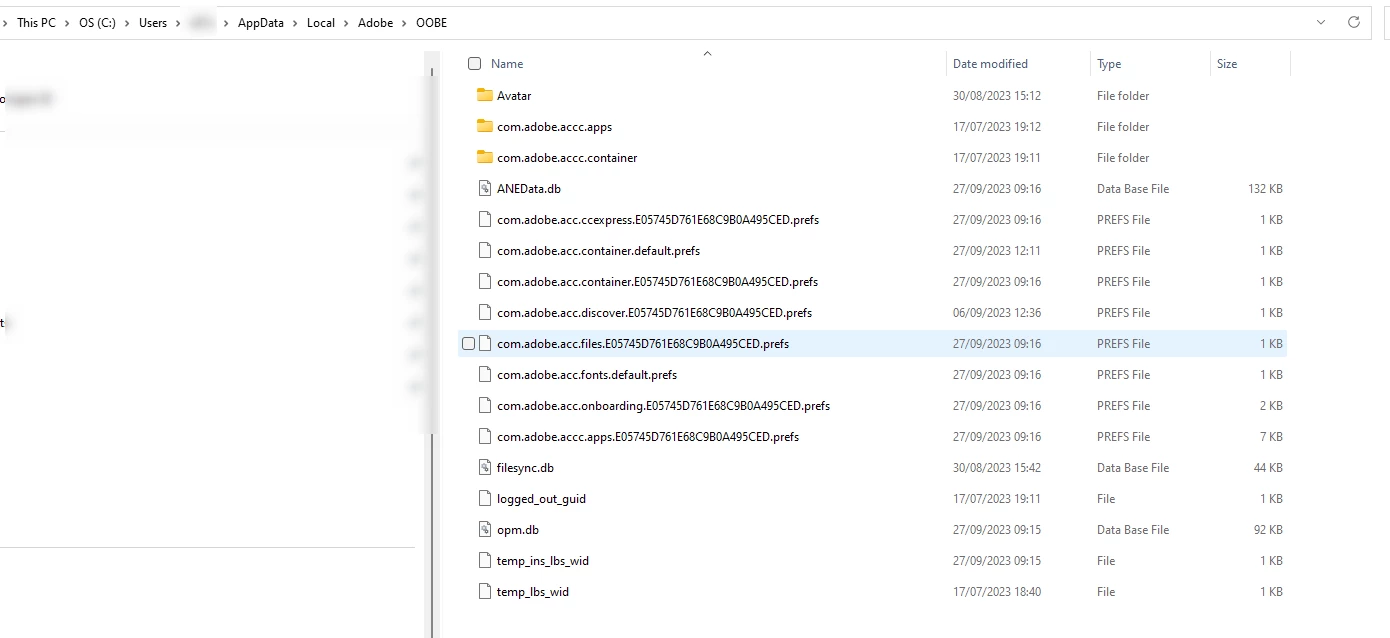The width and height of the screenshot is (1390, 638).
Task: Click date 06/09/2023 12:36
Action: (997, 313)
